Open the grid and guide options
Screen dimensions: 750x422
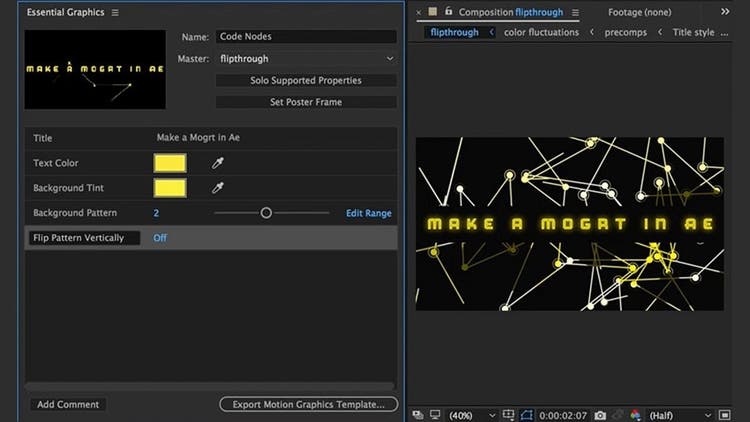tap(510, 414)
